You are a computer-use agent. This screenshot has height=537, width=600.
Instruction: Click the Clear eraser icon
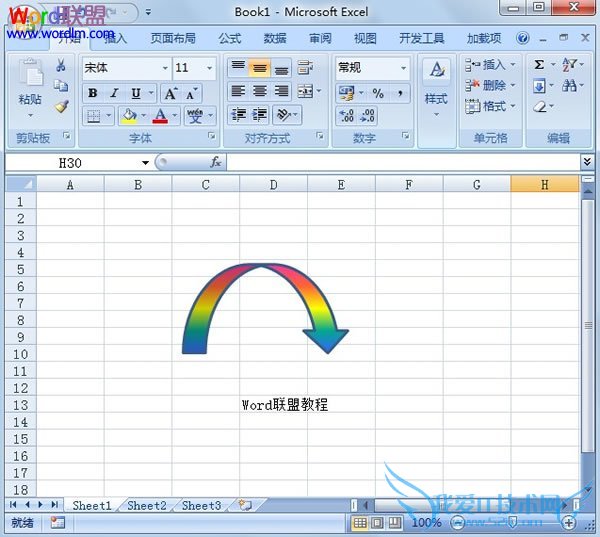click(540, 106)
